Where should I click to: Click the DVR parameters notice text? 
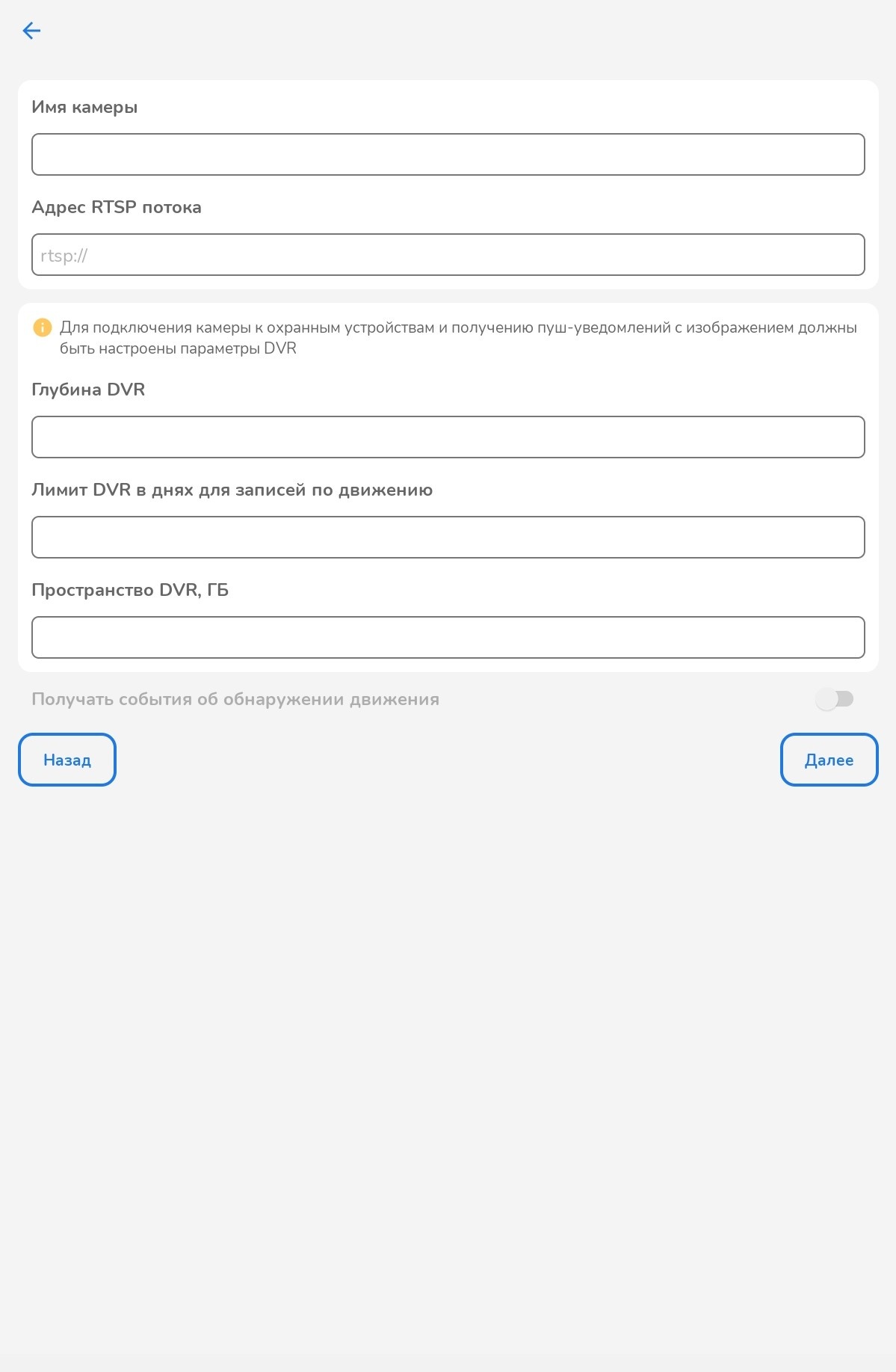(457, 338)
